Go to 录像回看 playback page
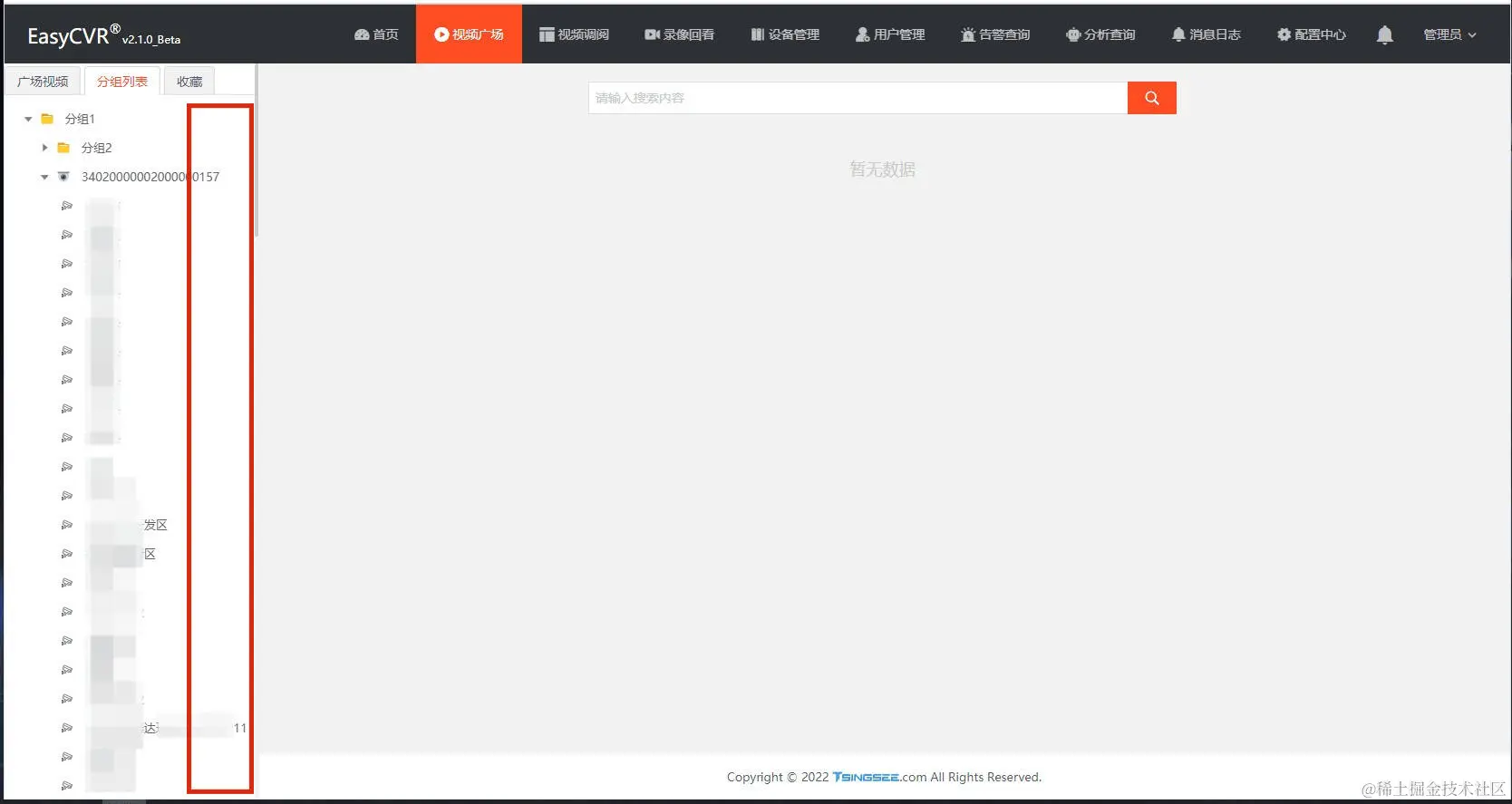The image size is (1512, 804). 679,34
